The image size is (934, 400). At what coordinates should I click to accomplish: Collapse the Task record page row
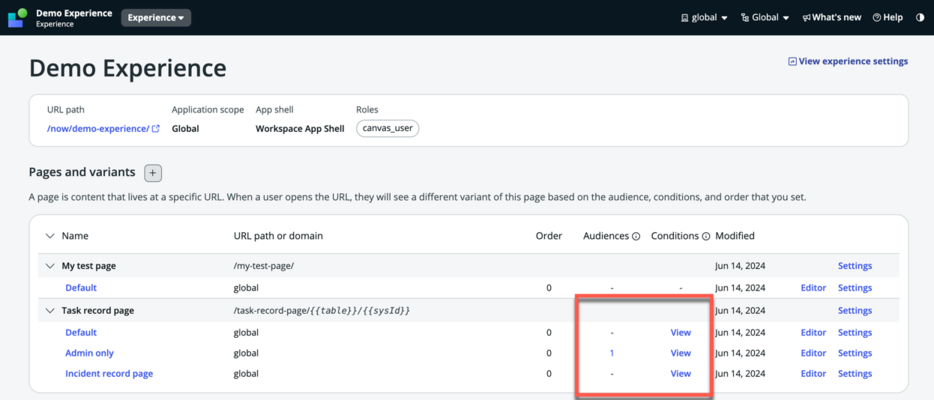pyautogui.click(x=49, y=311)
